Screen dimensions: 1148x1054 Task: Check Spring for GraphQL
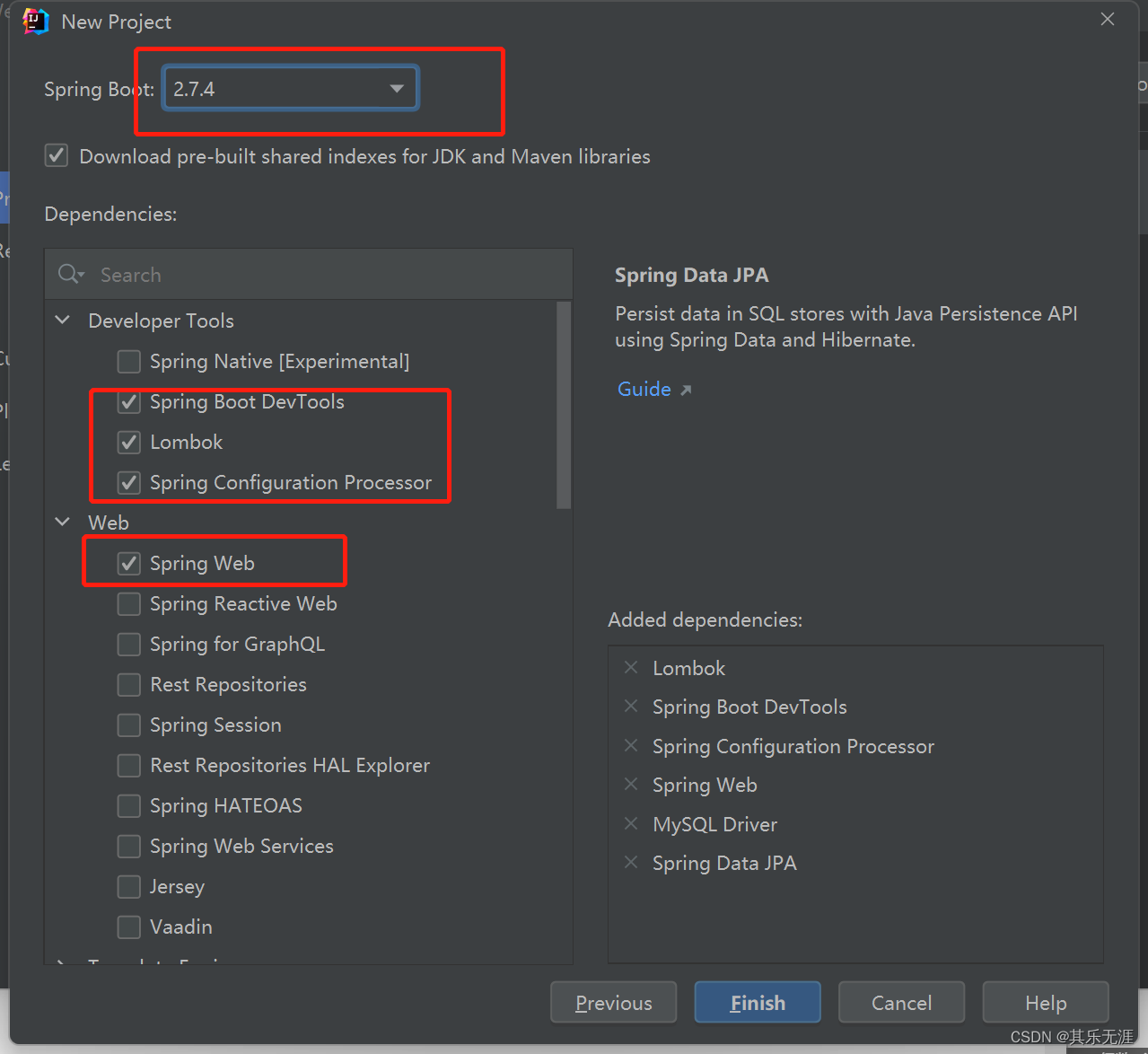pyautogui.click(x=129, y=644)
